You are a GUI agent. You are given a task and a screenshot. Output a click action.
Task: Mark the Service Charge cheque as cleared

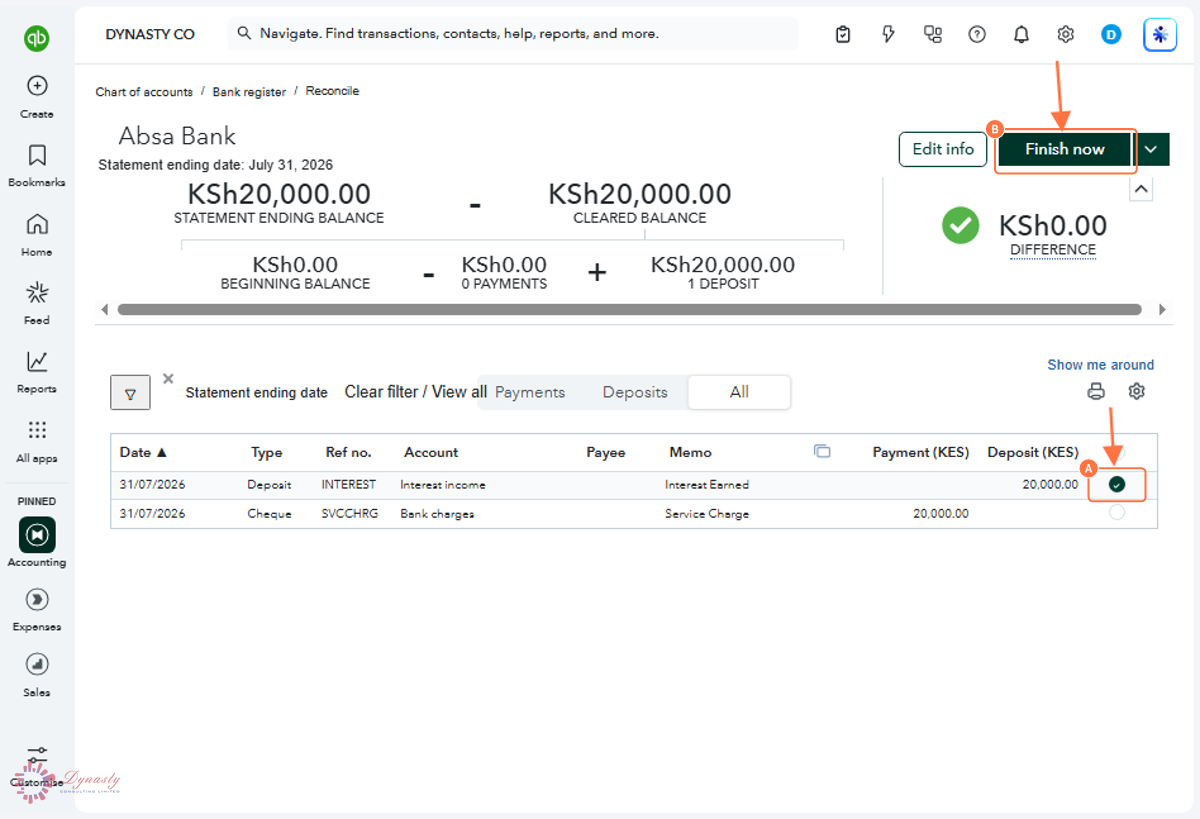[x=1117, y=512]
